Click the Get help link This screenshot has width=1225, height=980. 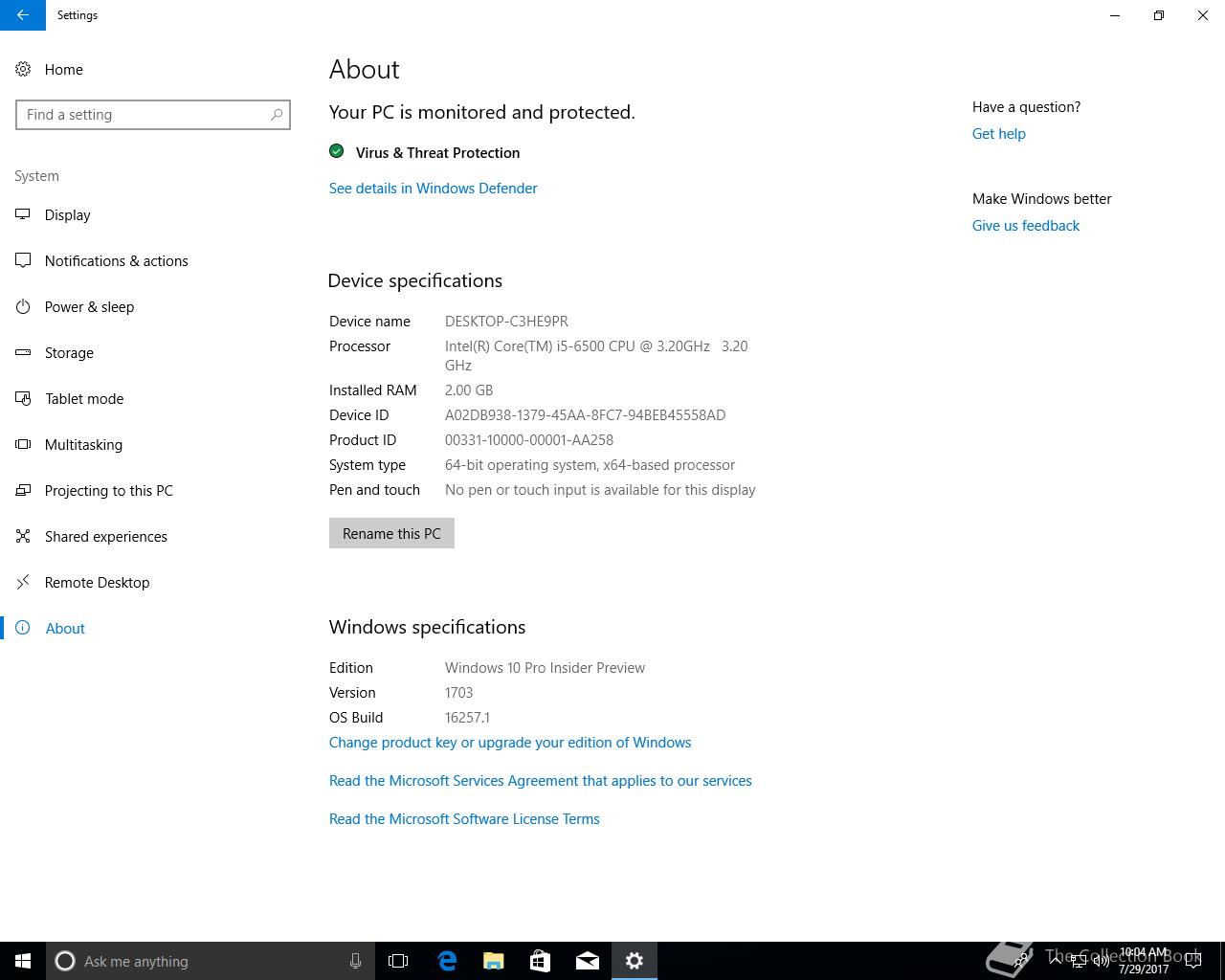(999, 134)
